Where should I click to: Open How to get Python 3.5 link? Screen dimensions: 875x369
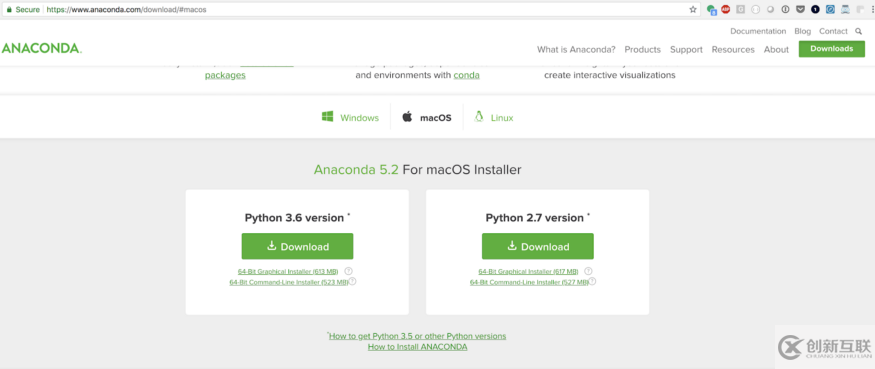click(417, 336)
